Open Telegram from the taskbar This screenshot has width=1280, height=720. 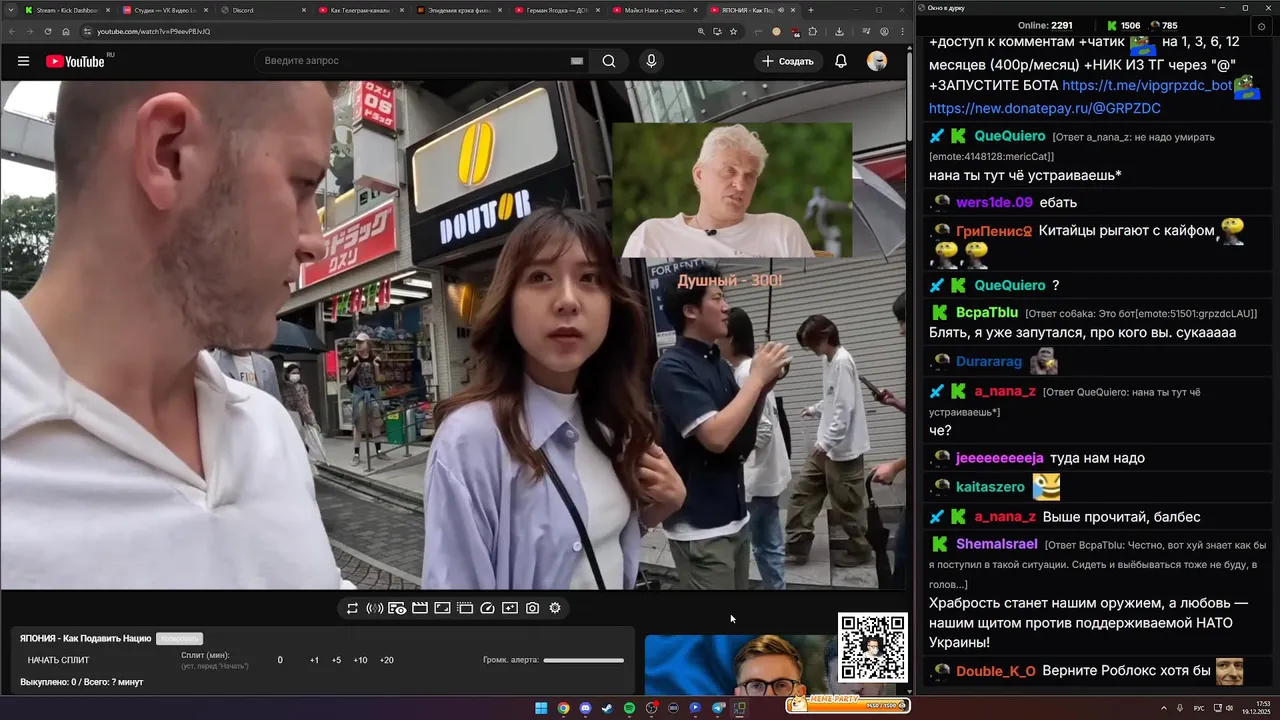(717, 708)
